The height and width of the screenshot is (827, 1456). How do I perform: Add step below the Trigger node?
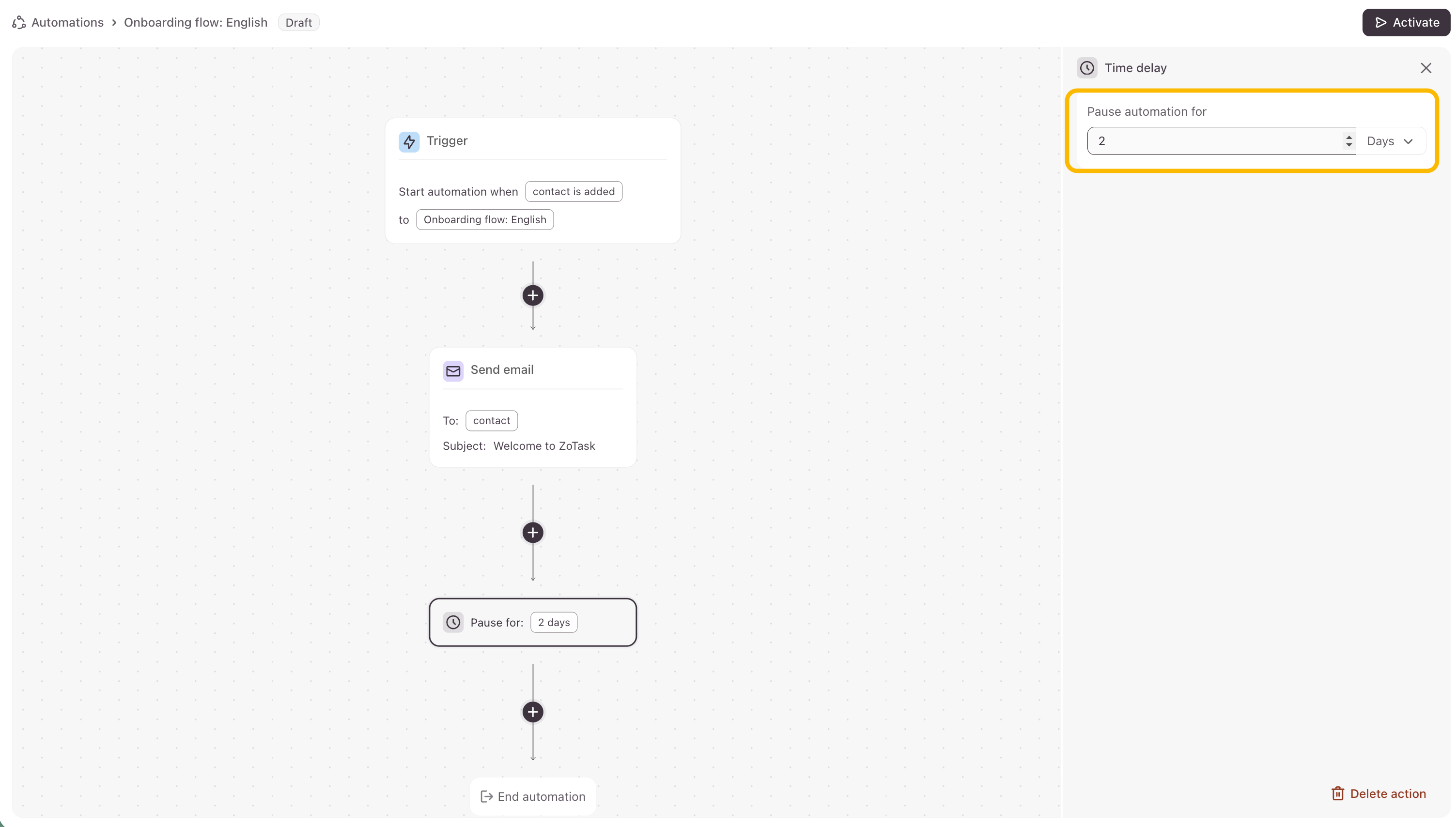pyautogui.click(x=532, y=295)
